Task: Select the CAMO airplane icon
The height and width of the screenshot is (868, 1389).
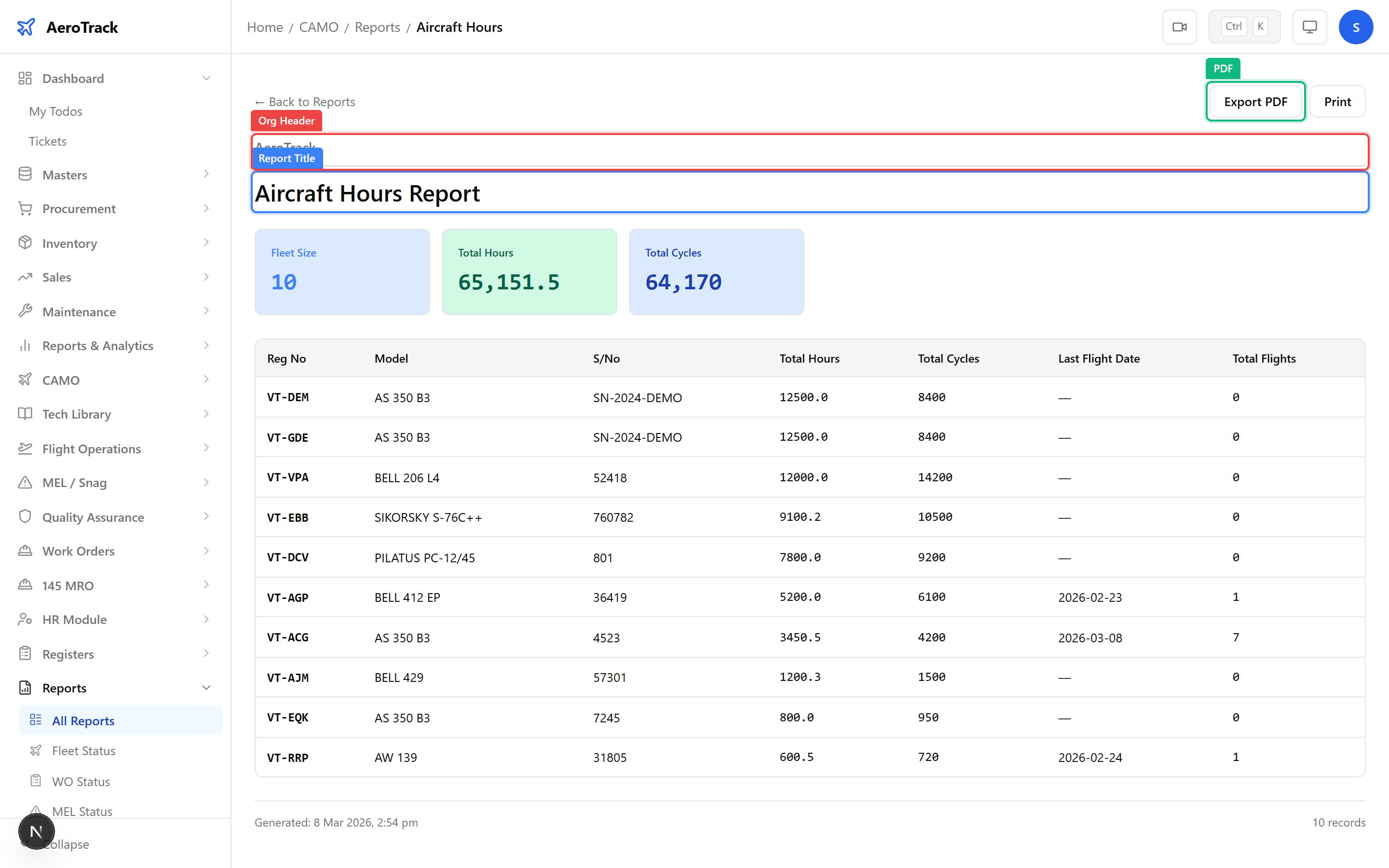Action: point(25,380)
